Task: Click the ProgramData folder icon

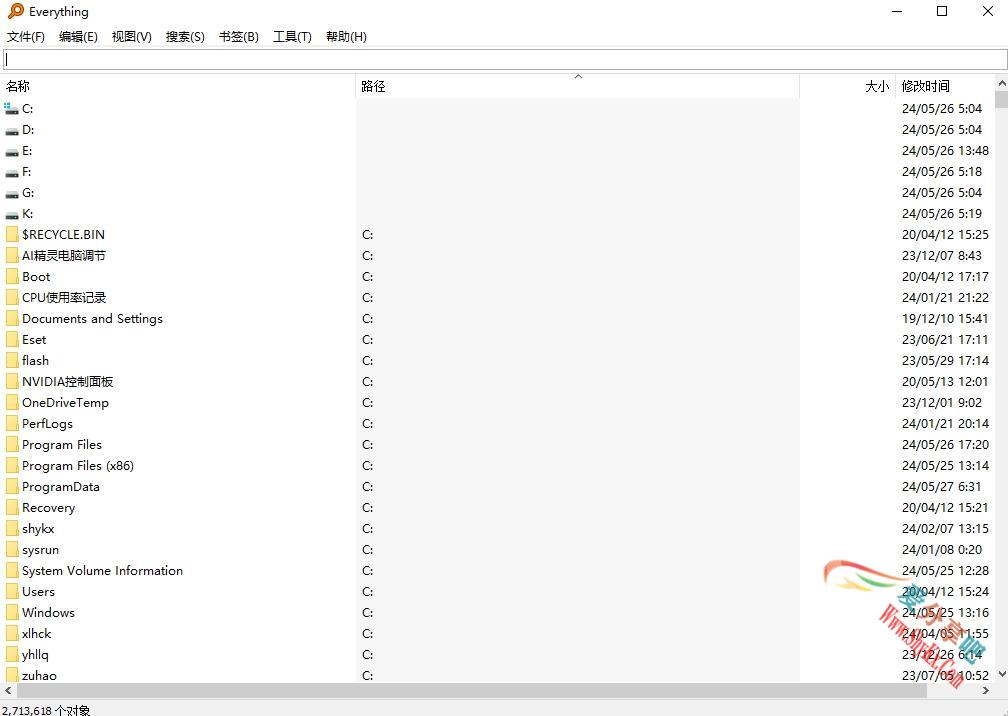Action: [x=12, y=487]
